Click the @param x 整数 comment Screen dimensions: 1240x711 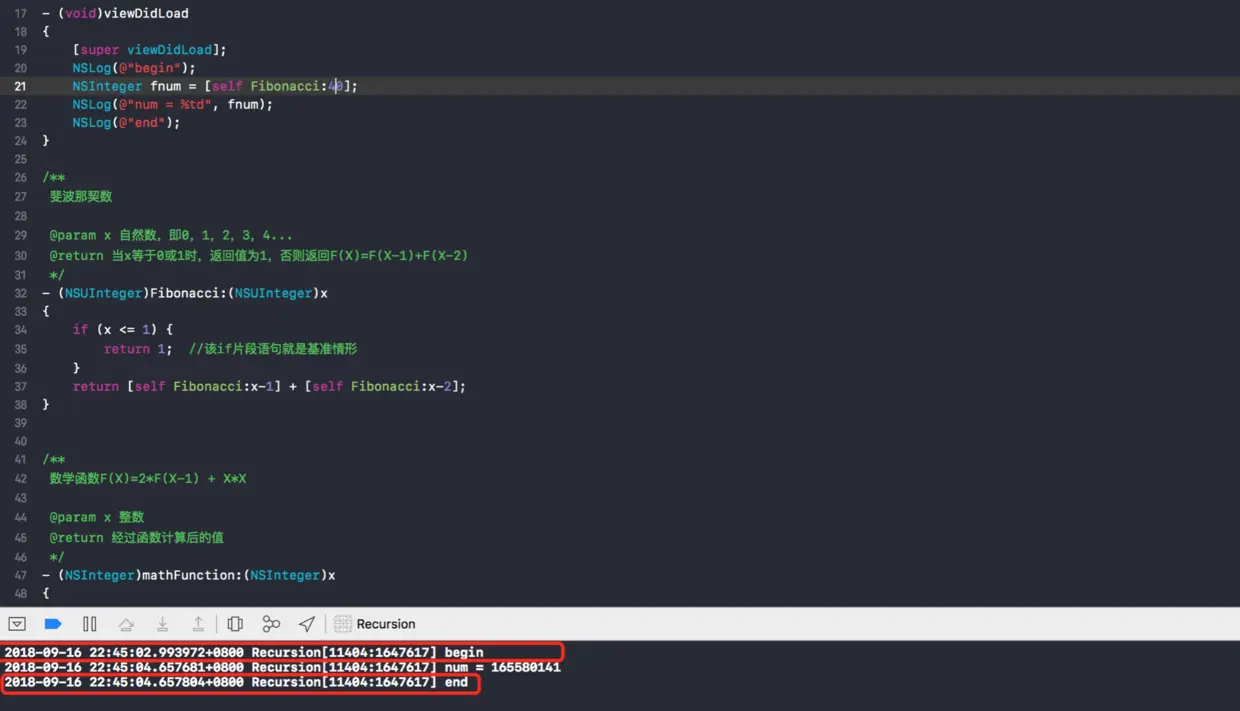tap(97, 517)
